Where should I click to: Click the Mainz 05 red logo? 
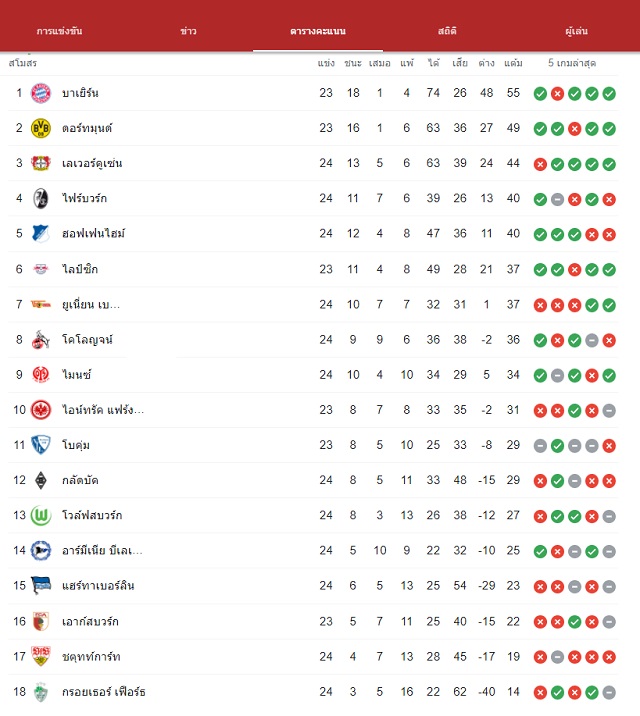pyautogui.click(x=41, y=374)
